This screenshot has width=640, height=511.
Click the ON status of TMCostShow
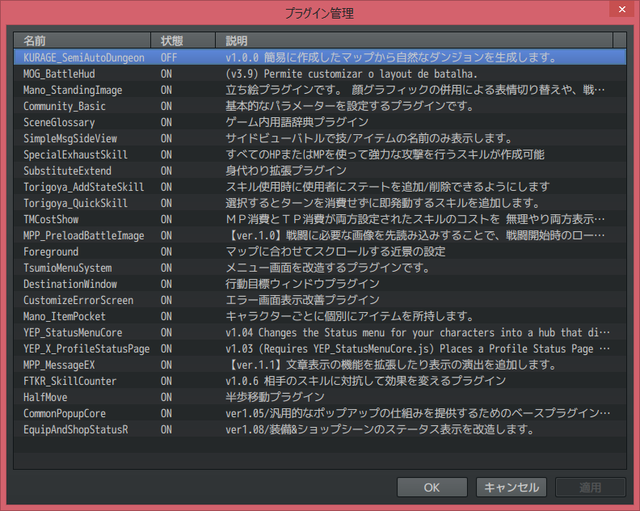click(x=166, y=220)
